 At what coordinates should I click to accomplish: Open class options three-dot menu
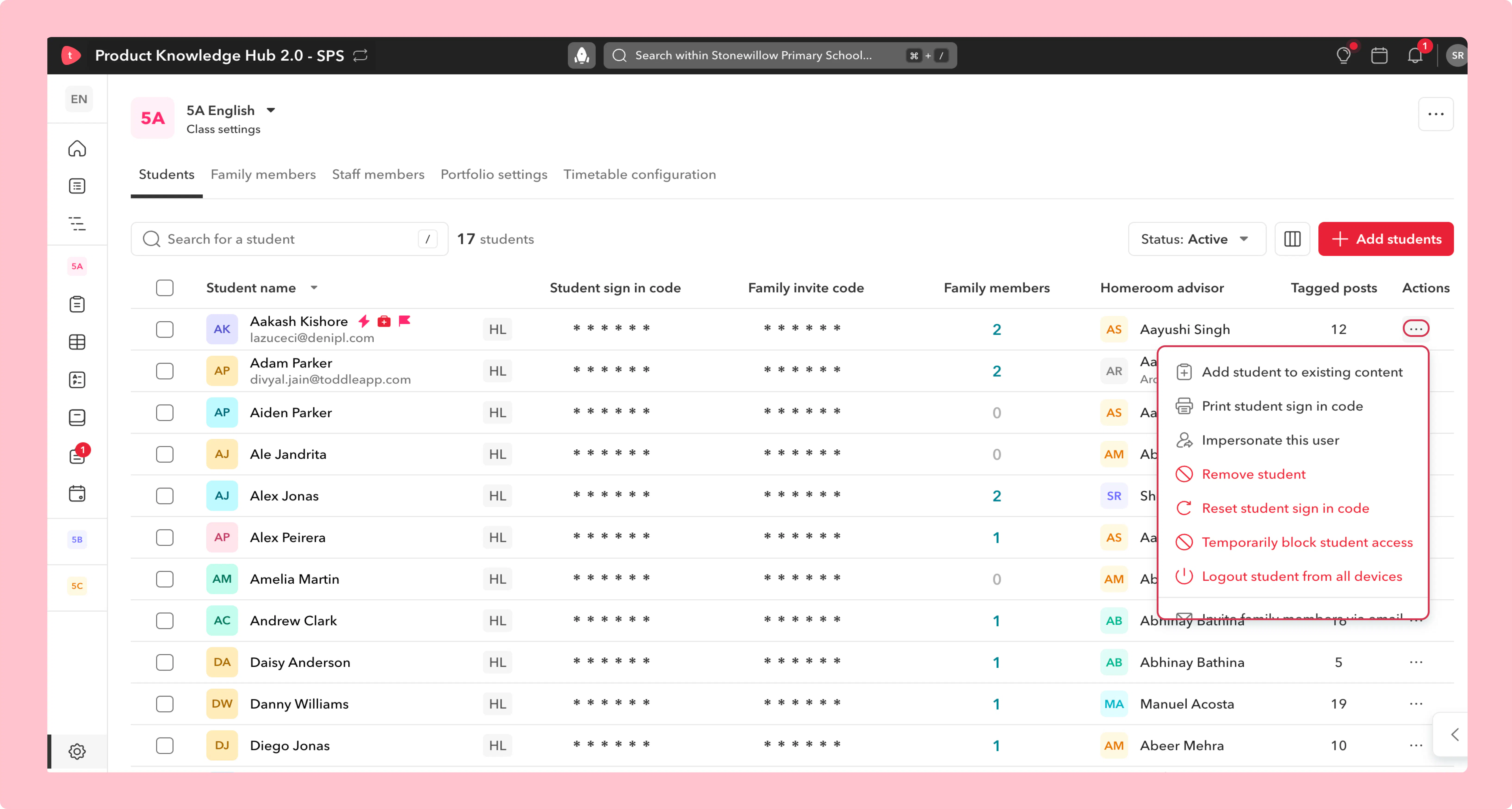pyautogui.click(x=1435, y=114)
